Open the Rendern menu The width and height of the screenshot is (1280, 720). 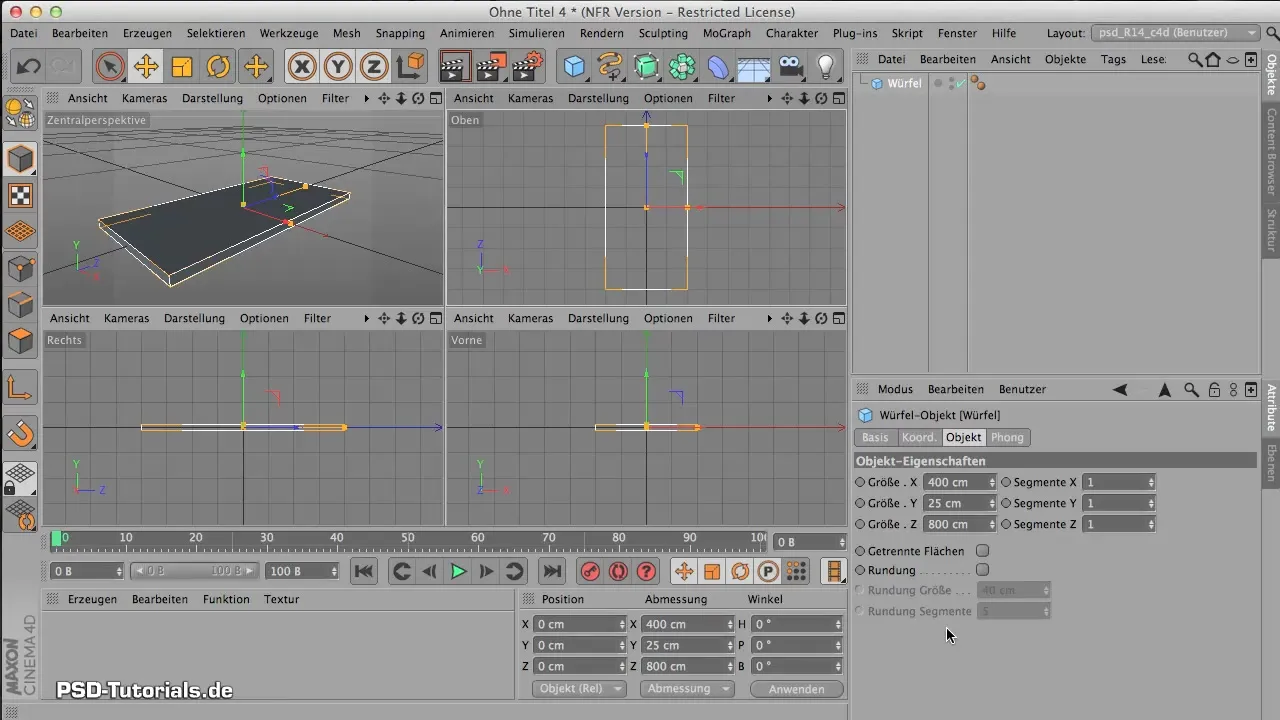pyautogui.click(x=602, y=33)
